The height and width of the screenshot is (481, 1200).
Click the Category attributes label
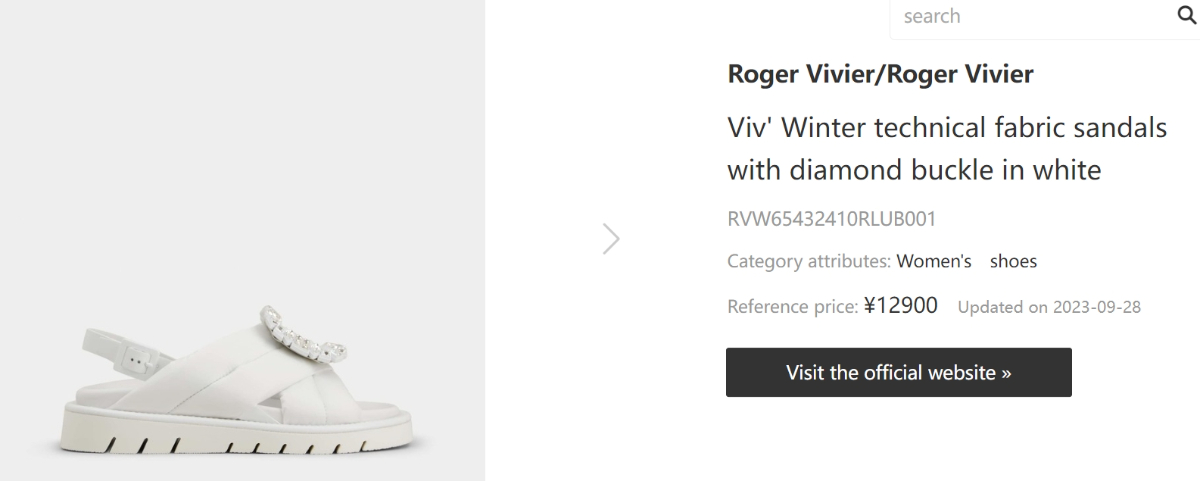click(808, 261)
